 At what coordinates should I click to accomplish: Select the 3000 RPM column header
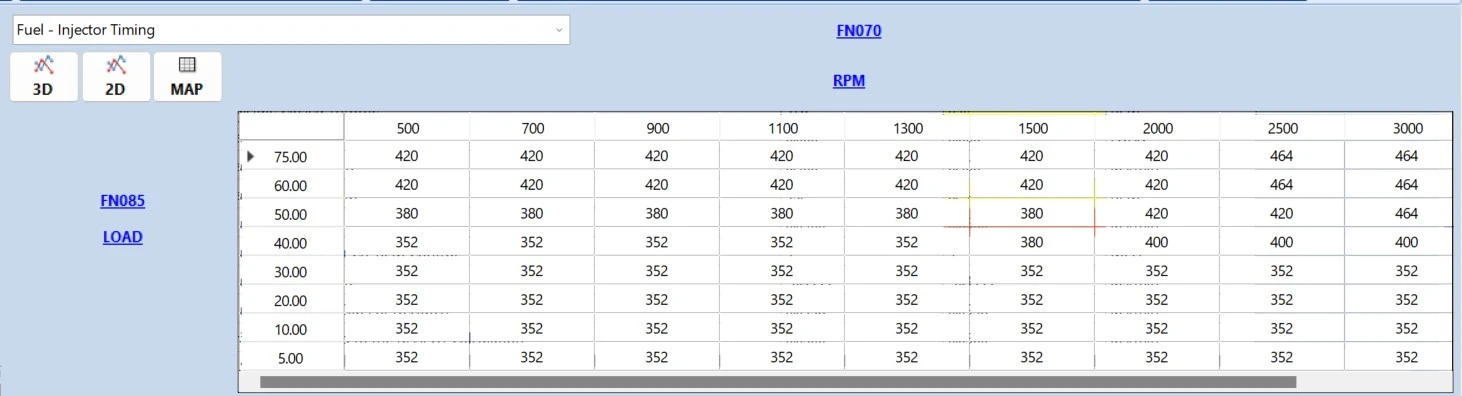pyautogui.click(x=1399, y=128)
